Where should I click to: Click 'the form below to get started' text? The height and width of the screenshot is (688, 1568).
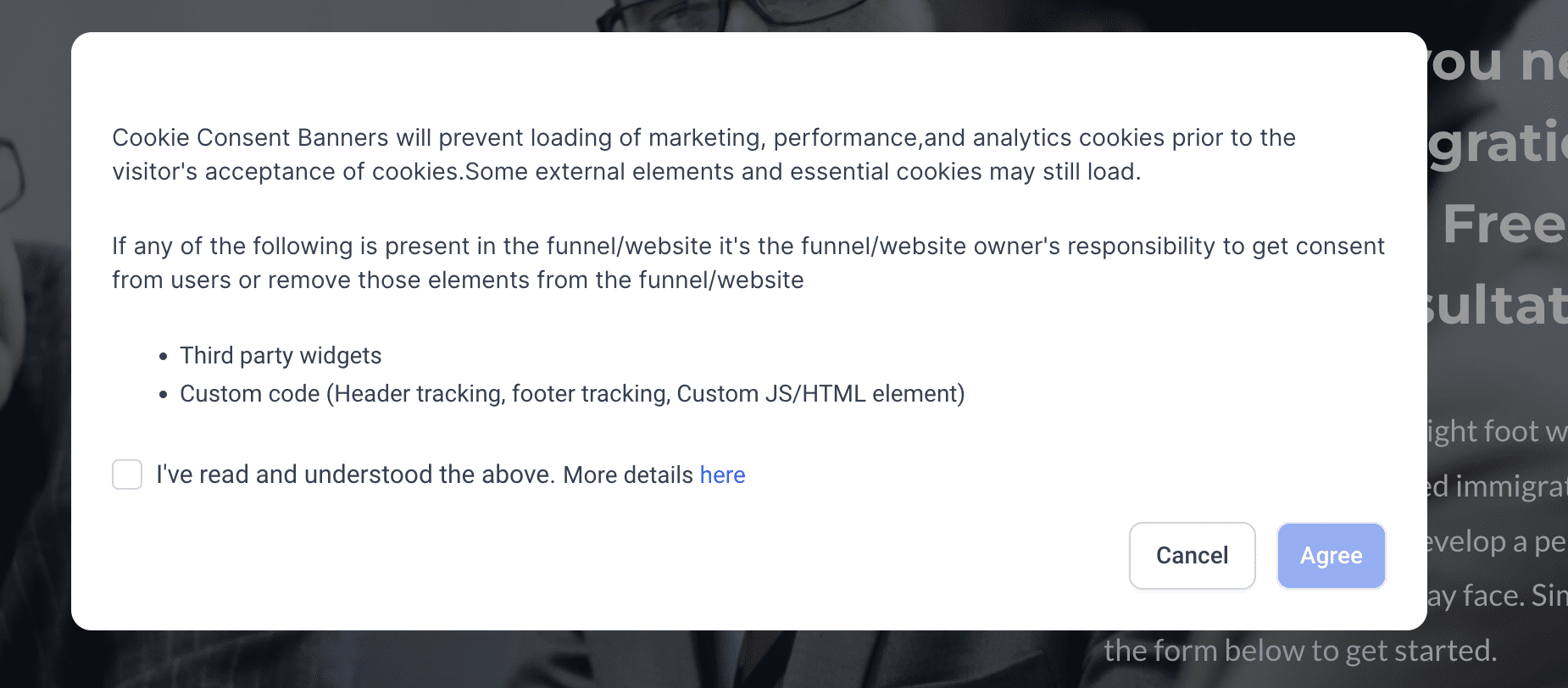pyautogui.click(x=1300, y=651)
